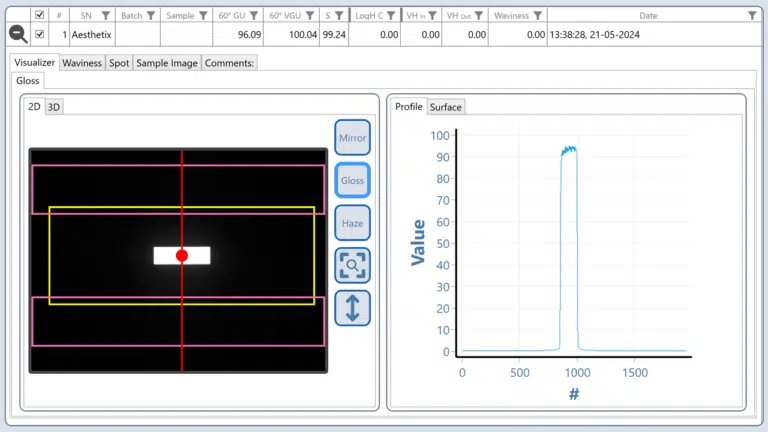This screenshot has width=768, height=432.
Task: Select the Surface chart tab
Action: tap(446, 107)
